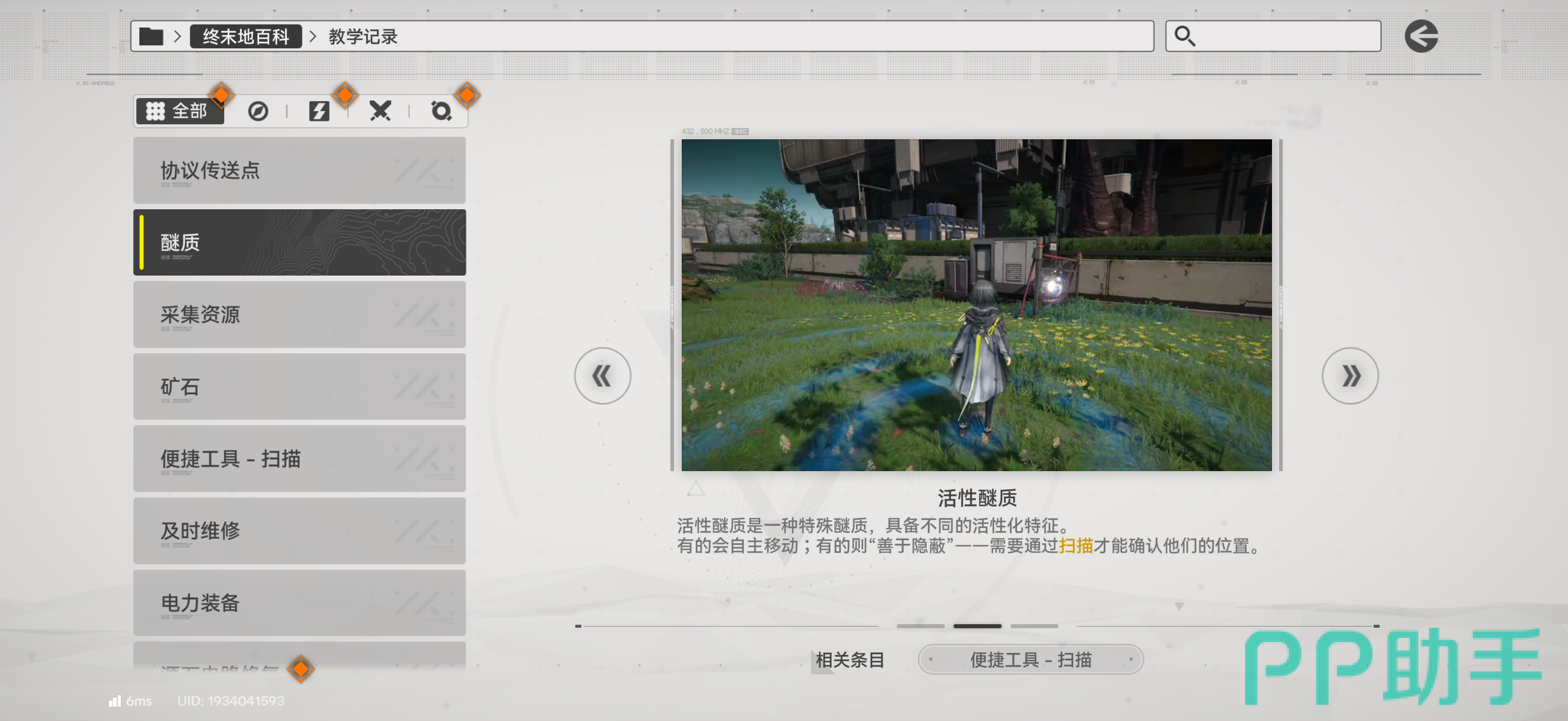Click the search magnifier icon
Viewport: 1568px width, 721px height.
pyautogui.click(x=1184, y=36)
